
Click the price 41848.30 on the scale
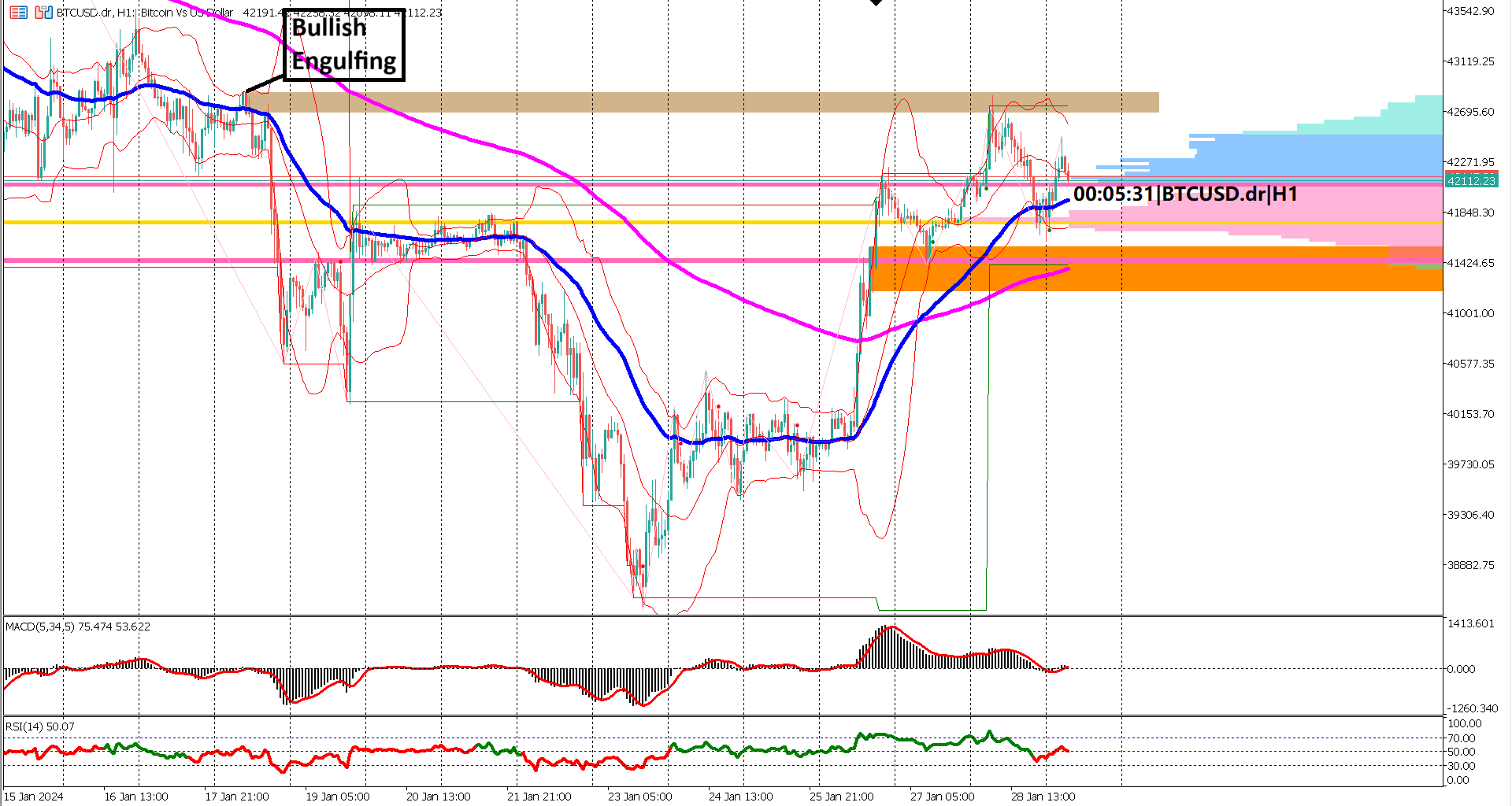coord(1472,212)
